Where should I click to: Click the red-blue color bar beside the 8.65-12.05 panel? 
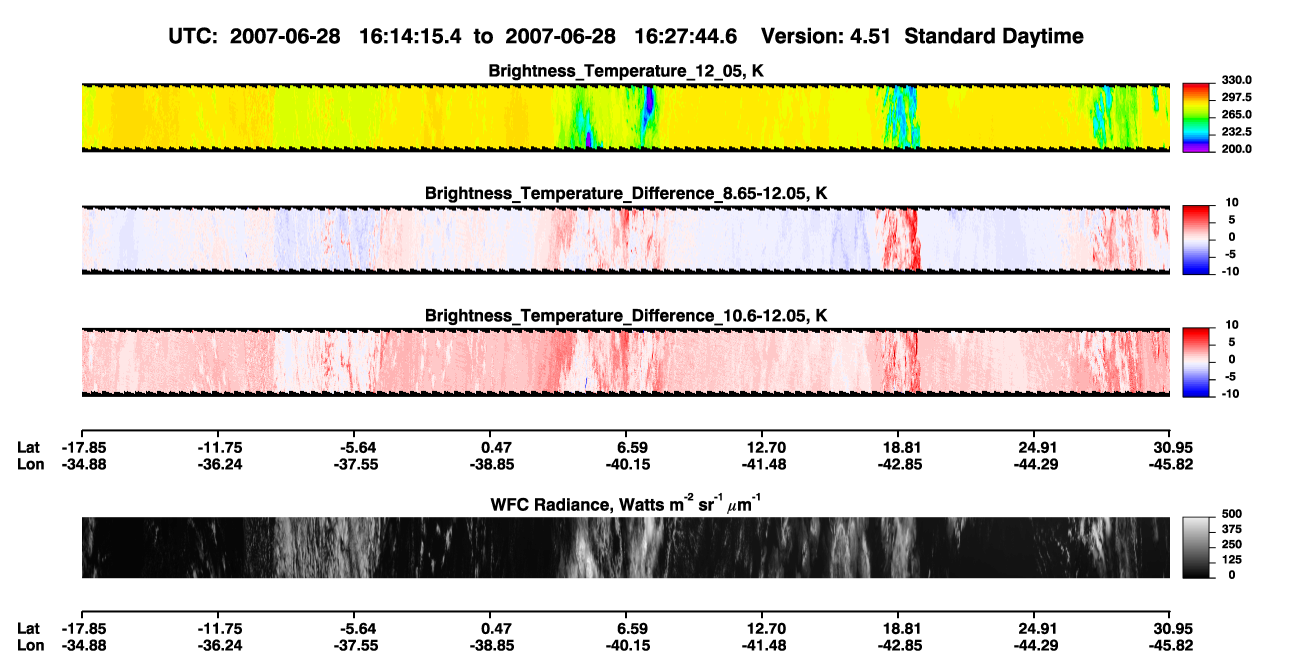(1198, 239)
